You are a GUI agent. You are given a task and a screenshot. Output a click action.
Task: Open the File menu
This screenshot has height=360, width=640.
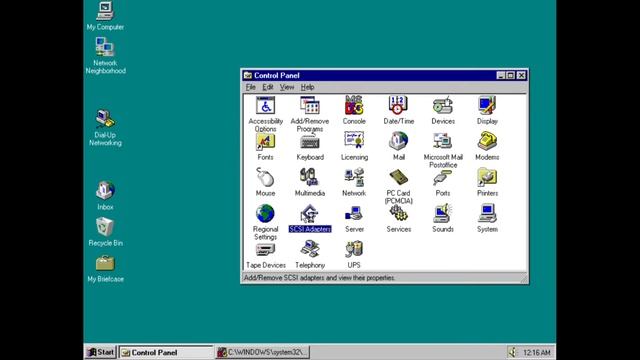click(x=251, y=87)
